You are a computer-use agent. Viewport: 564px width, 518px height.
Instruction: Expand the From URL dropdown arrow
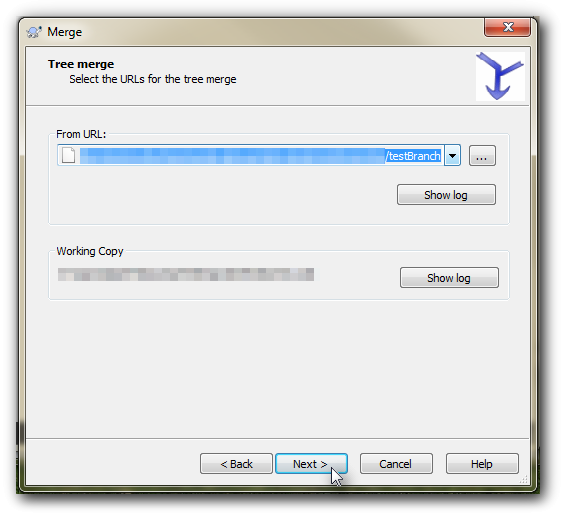[x=452, y=155]
